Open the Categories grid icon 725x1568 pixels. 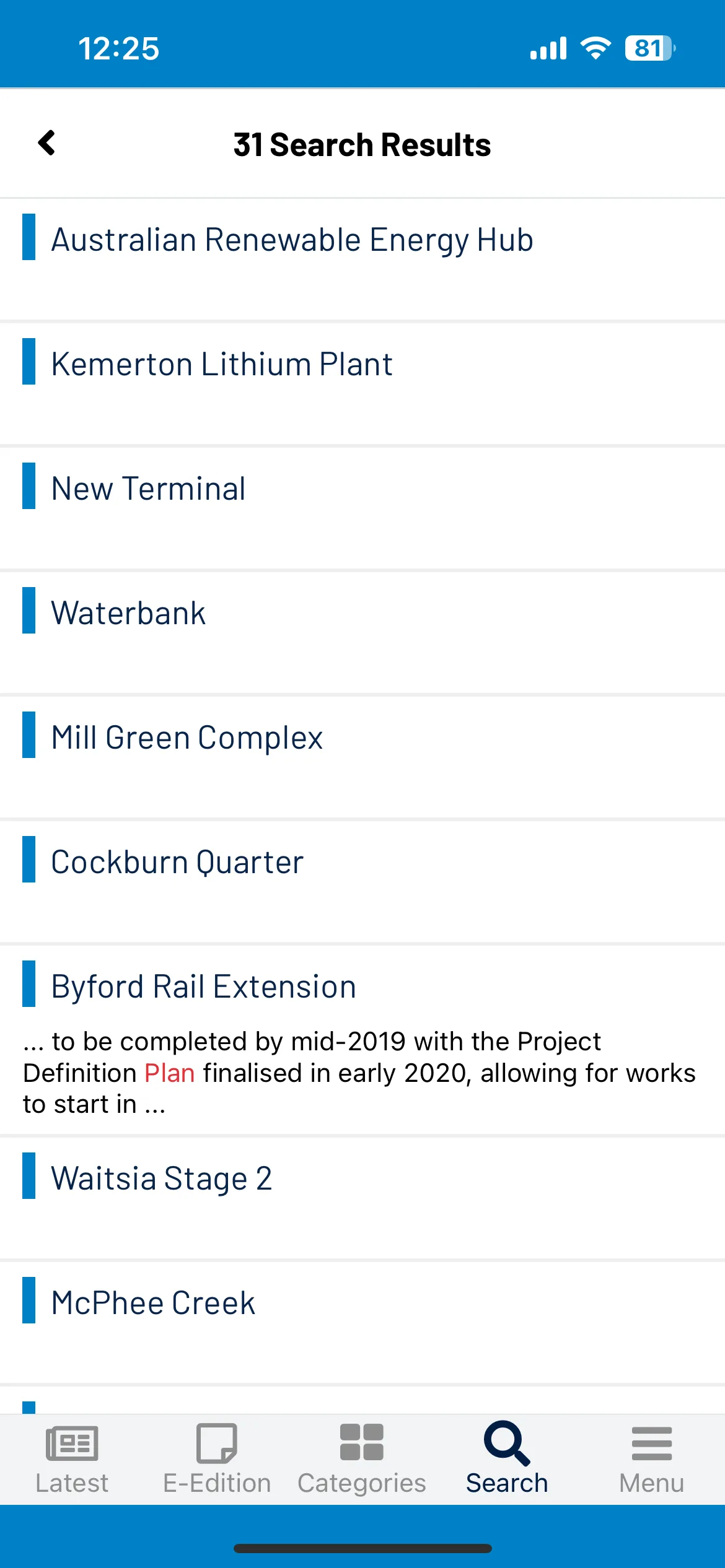(362, 1442)
